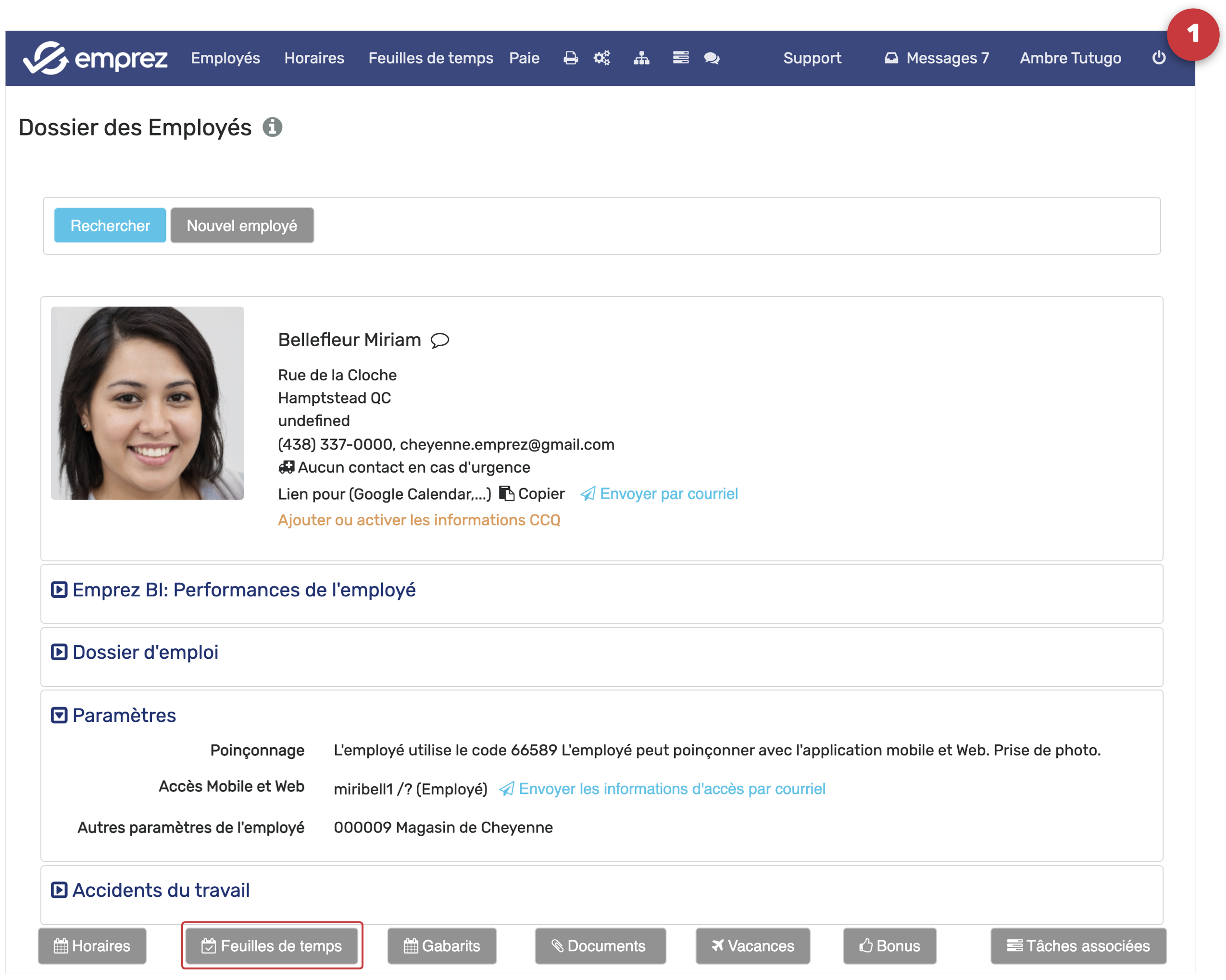Open the Paie menu item
Viewport: 1226px width, 980px height.
(x=524, y=58)
